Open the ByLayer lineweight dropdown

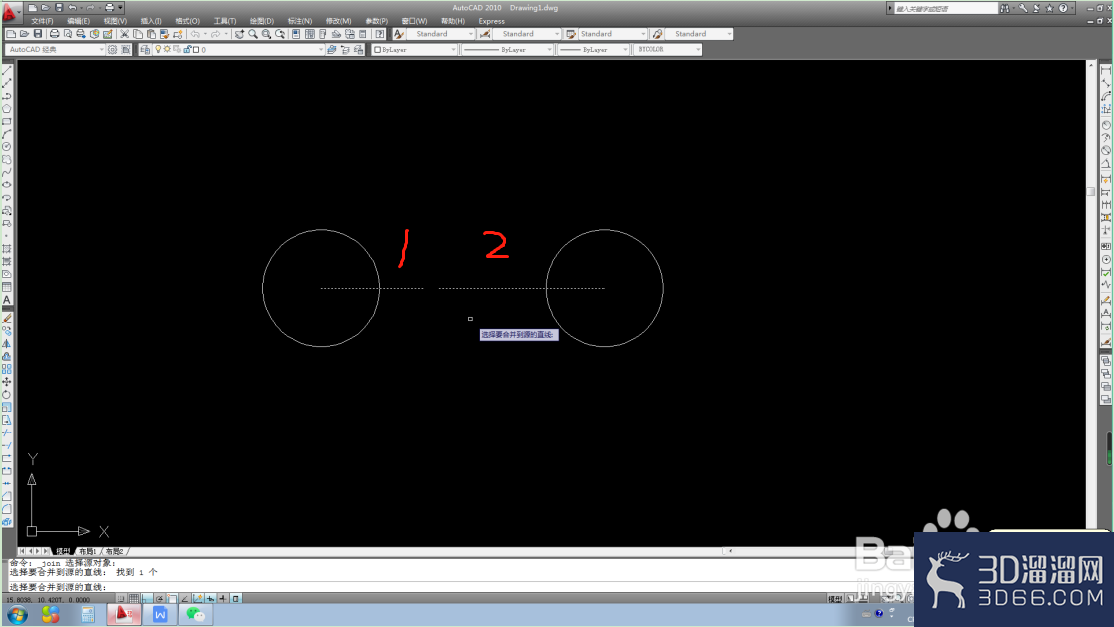593,50
